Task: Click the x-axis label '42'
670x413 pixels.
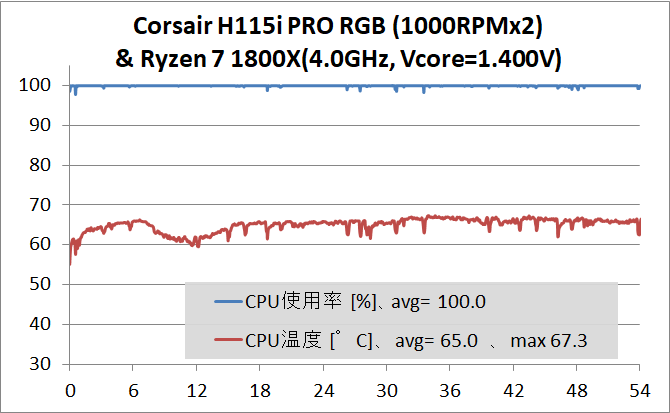Action: 513,391
